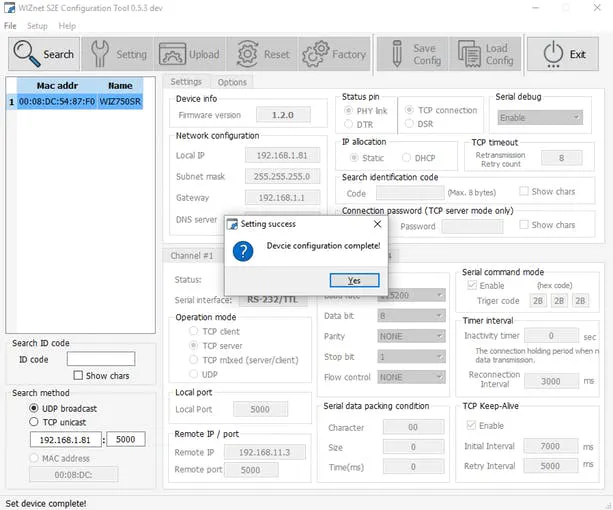
Task: Click the Keep-Alive Initial Interval field
Action: pyautogui.click(x=551, y=446)
